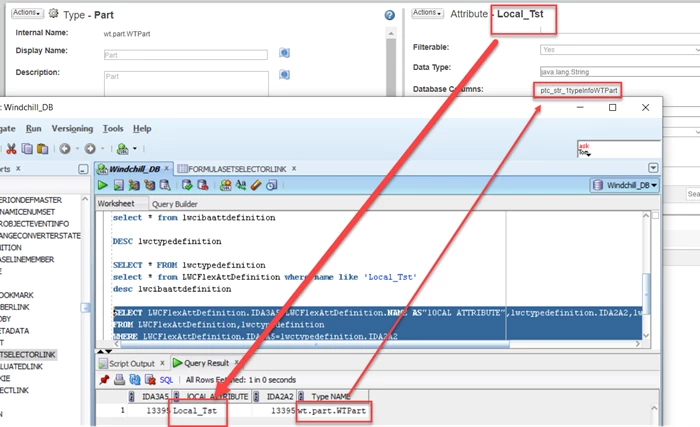Screen dimensions: 700x427
Task: Click the Type NAME column header
Action: coord(331,397)
